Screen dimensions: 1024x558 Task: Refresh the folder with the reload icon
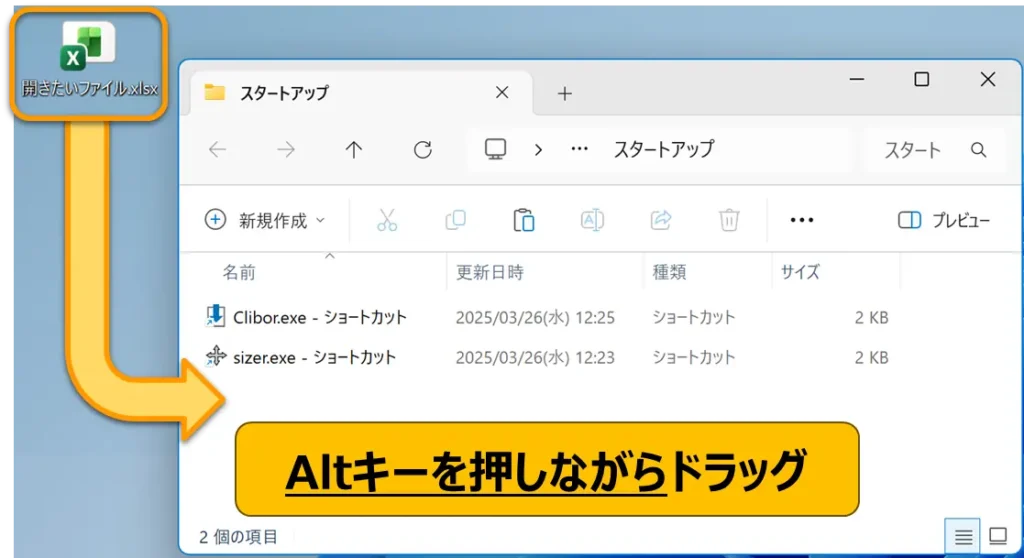[x=422, y=150]
